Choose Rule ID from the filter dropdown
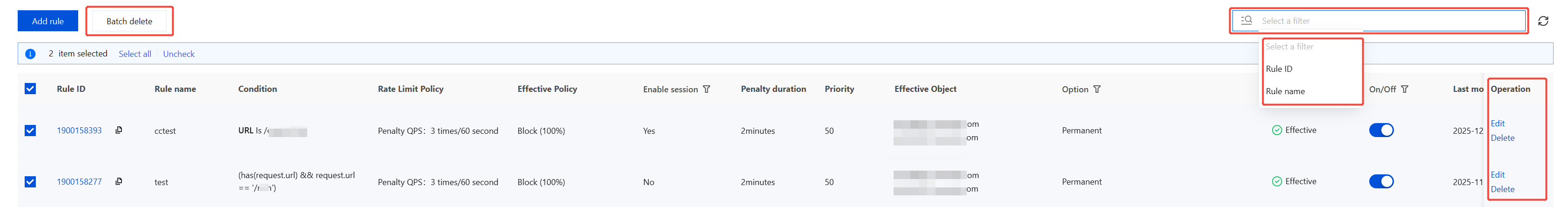Image resolution: width=1568 pixels, height=207 pixels. tap(1279, 69)
